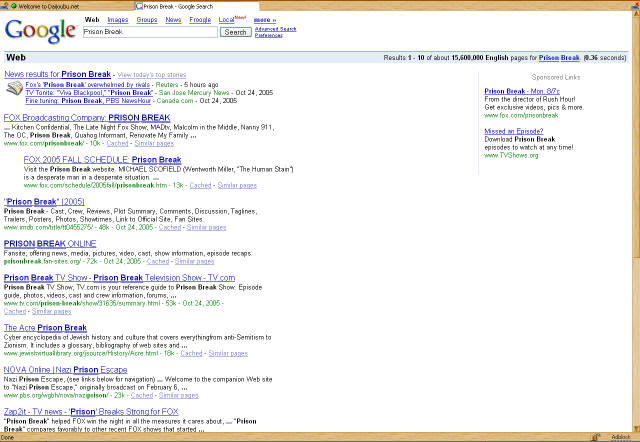The image size is (640, 442).
Task: Click 'Break' in the results summary bar
Action: click(x=570, y=58)
